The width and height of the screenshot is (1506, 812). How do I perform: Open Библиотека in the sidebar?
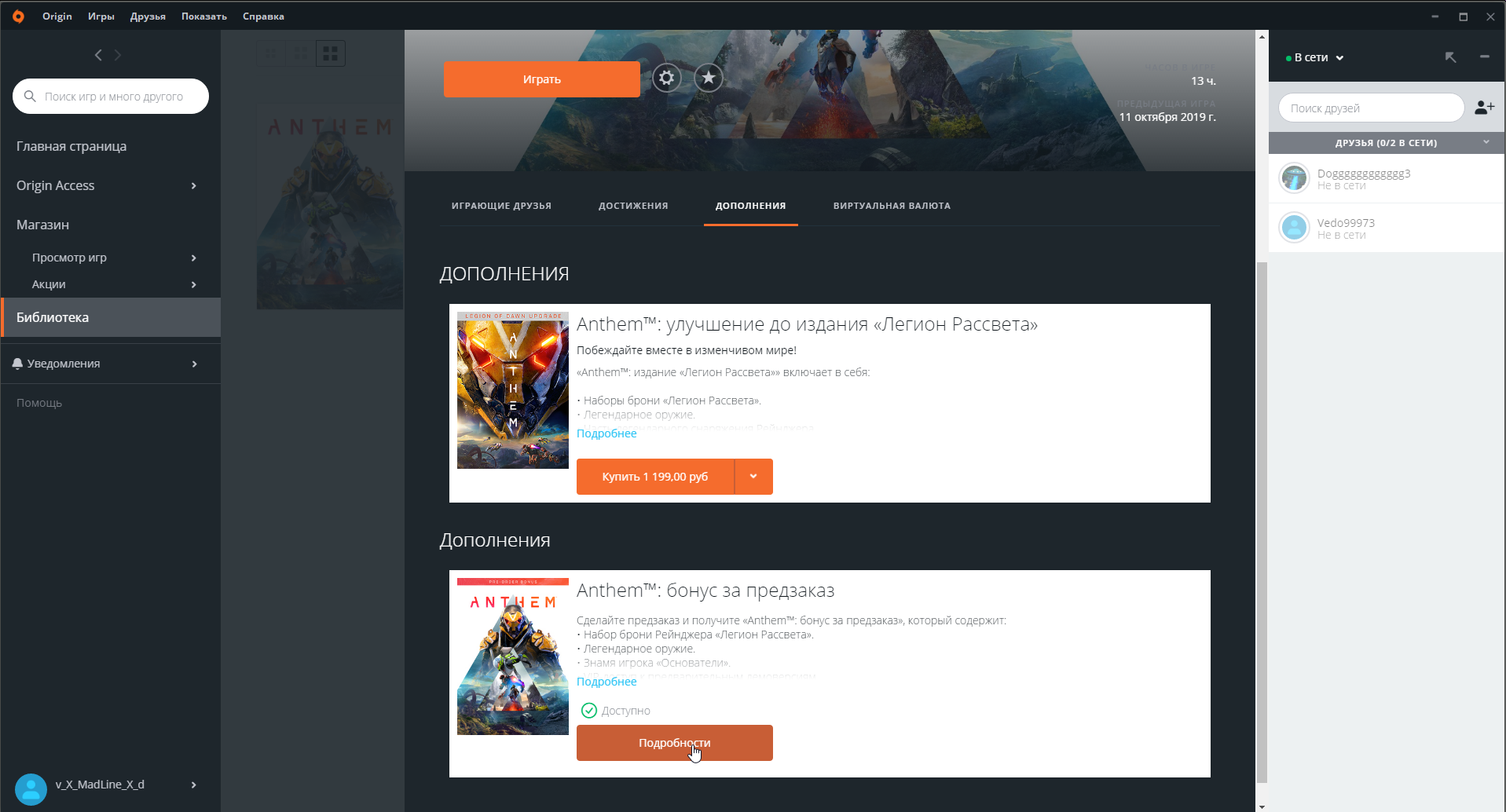tap(111, 317)
